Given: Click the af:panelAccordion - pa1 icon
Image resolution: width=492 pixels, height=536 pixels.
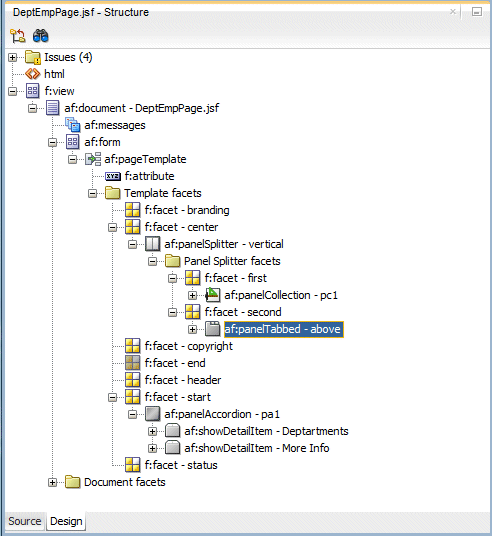Looking at the screenshot, I should coord(152,414).
